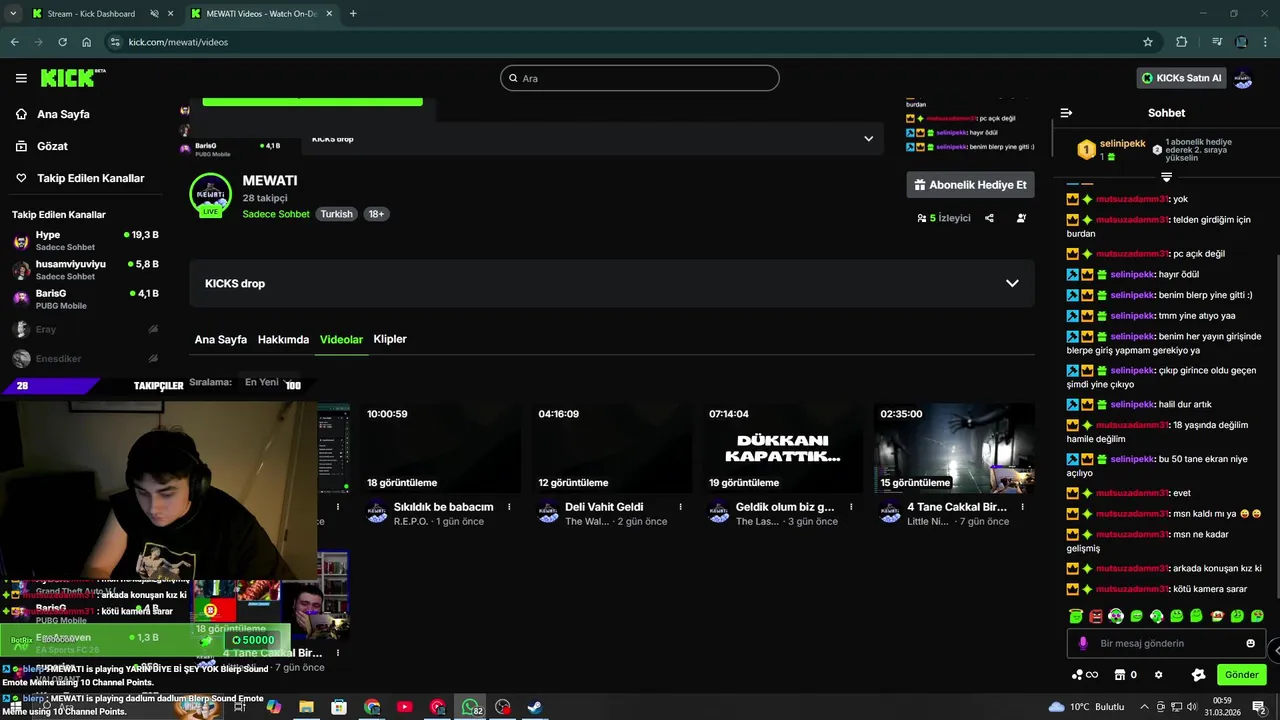
Task: Open Deli Vahit Geldi video thumbnail
Action: [x=611, y=448]
